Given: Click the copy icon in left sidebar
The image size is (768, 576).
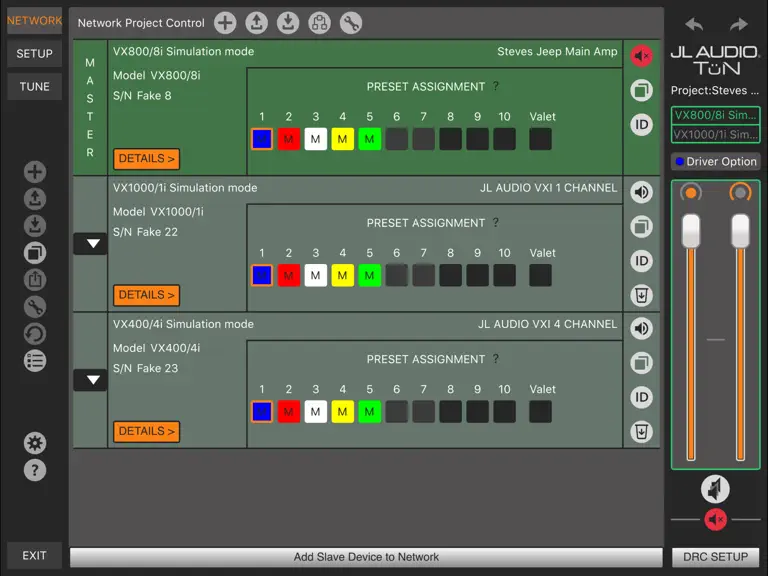Looking at the screenshot, I should pos(35,253).
